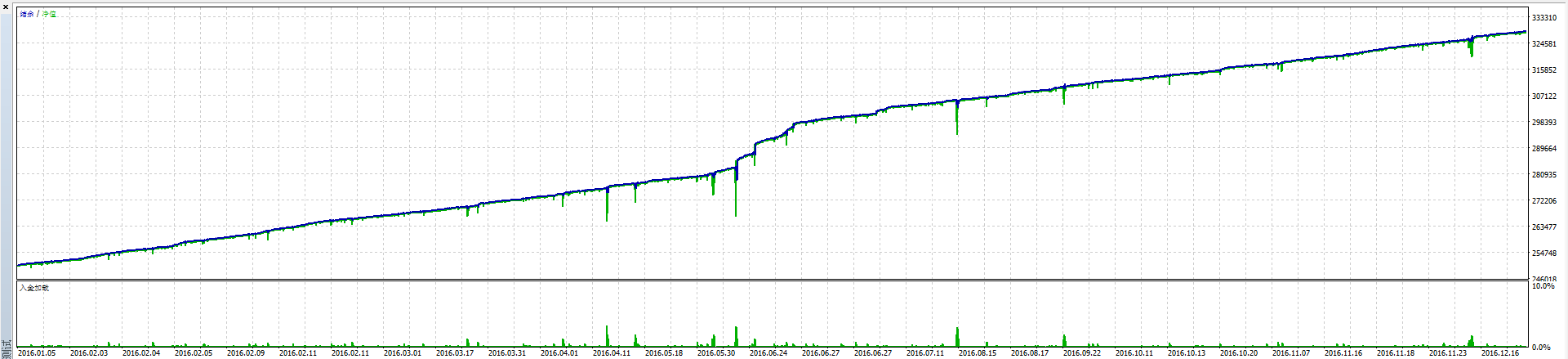The image size is (1568, 359).
Task: Click the blue 结余 balance legend label
Action: (x=27, y=14)
